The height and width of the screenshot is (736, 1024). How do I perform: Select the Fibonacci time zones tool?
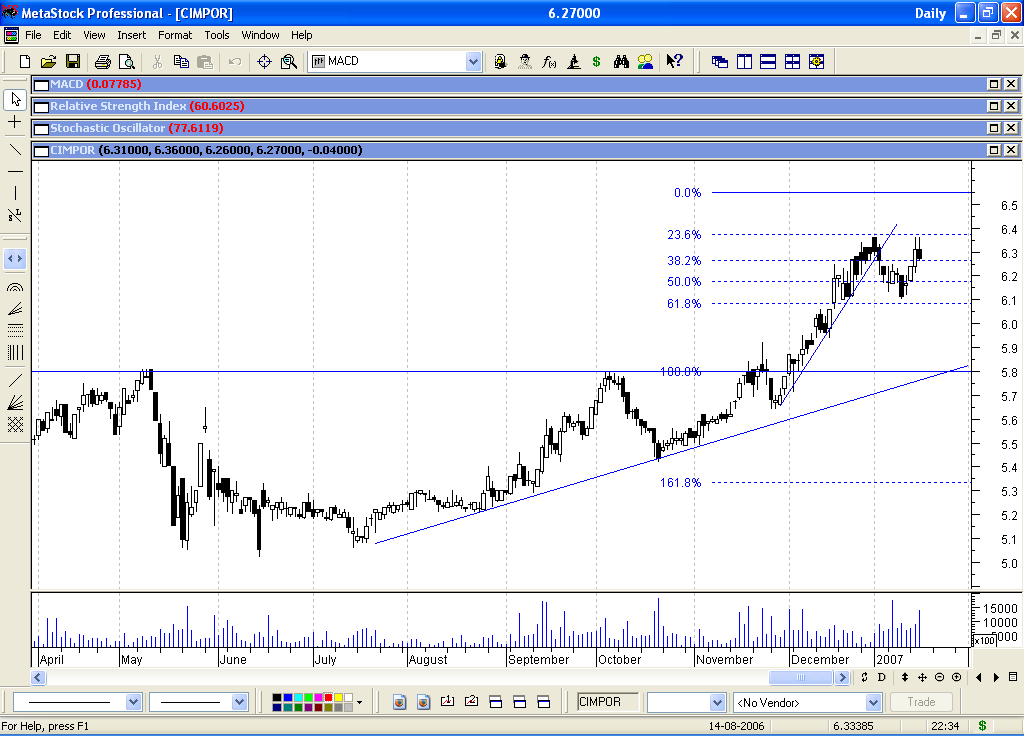pyautogui.click(x=15, y=353)
